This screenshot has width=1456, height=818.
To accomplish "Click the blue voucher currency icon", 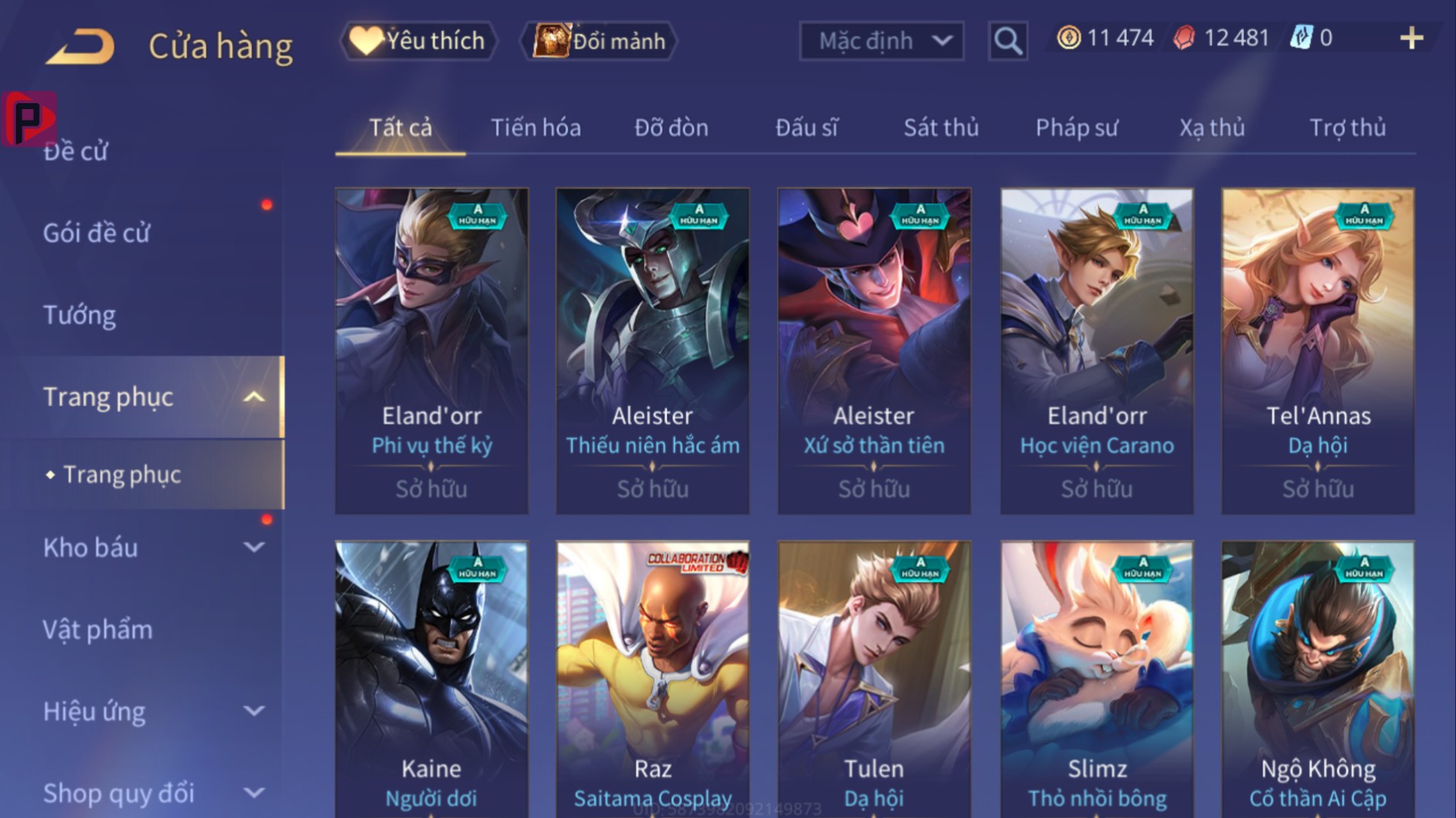I will 1301,37.
